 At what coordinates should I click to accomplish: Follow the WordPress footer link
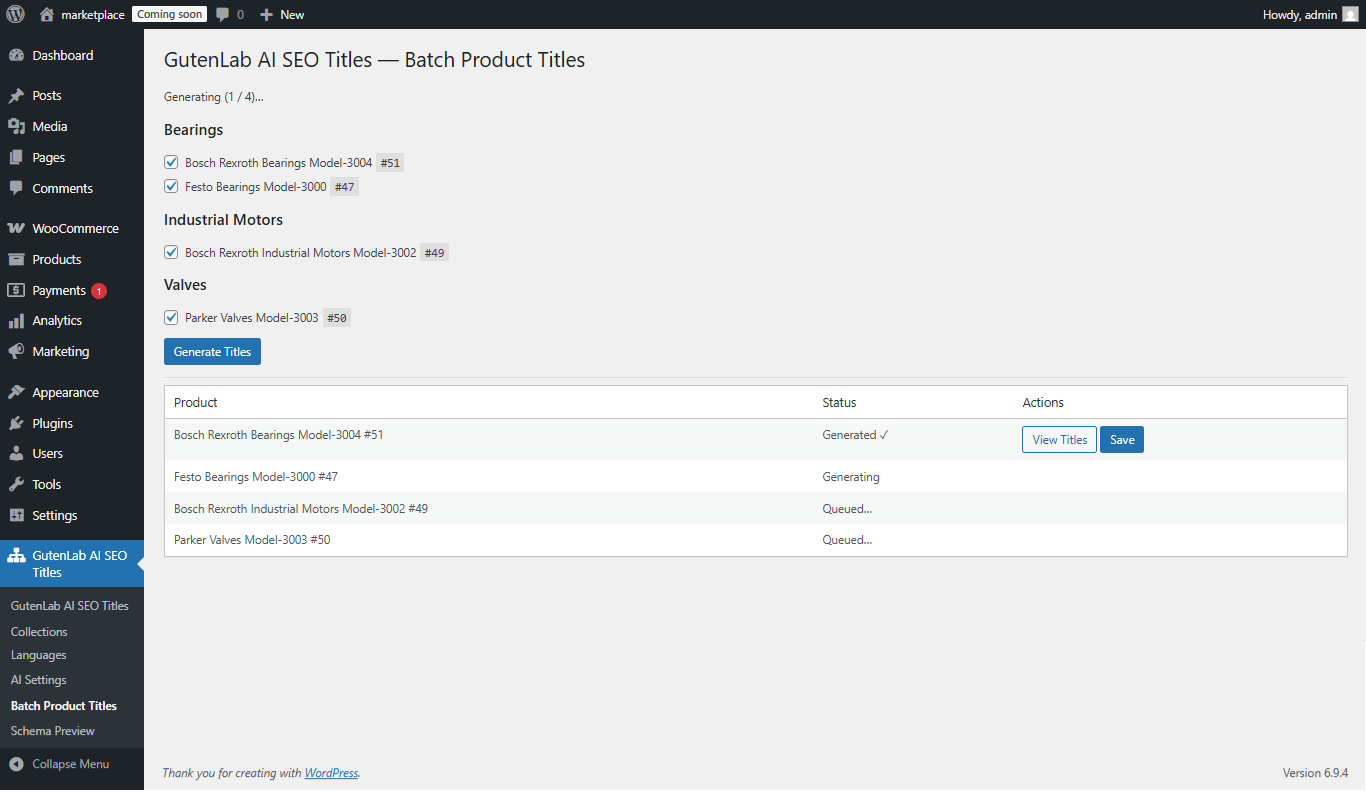click(331, 773)
